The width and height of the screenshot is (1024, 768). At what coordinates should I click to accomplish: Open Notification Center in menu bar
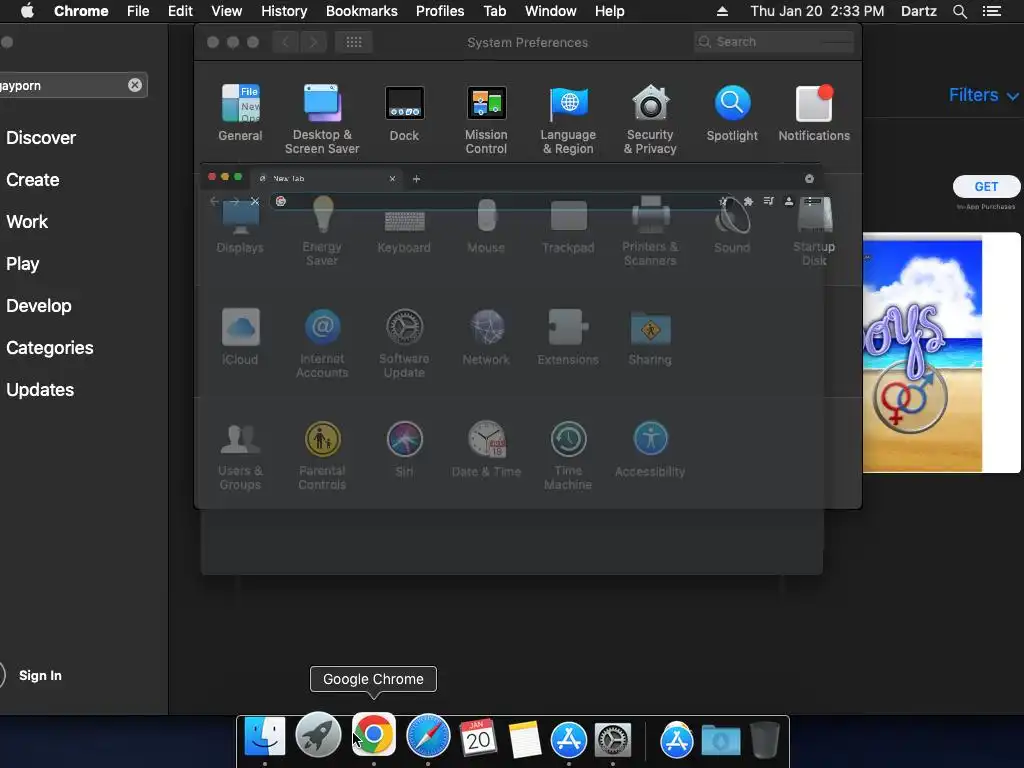[992, 11]
